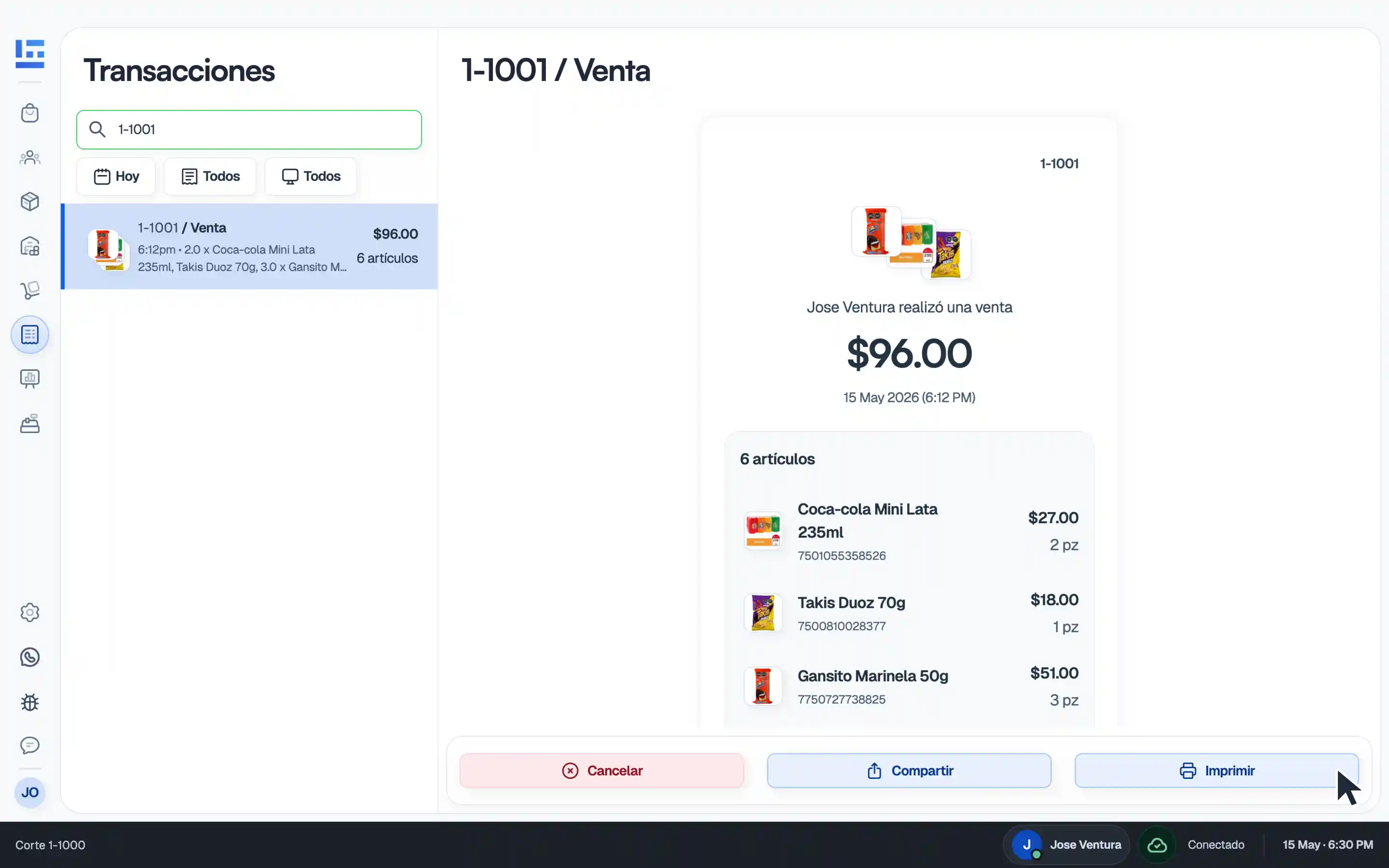Select the transactions receipt icon
Image resolution: width=1389 pixels, height=868 pixels.
[30, 335]
